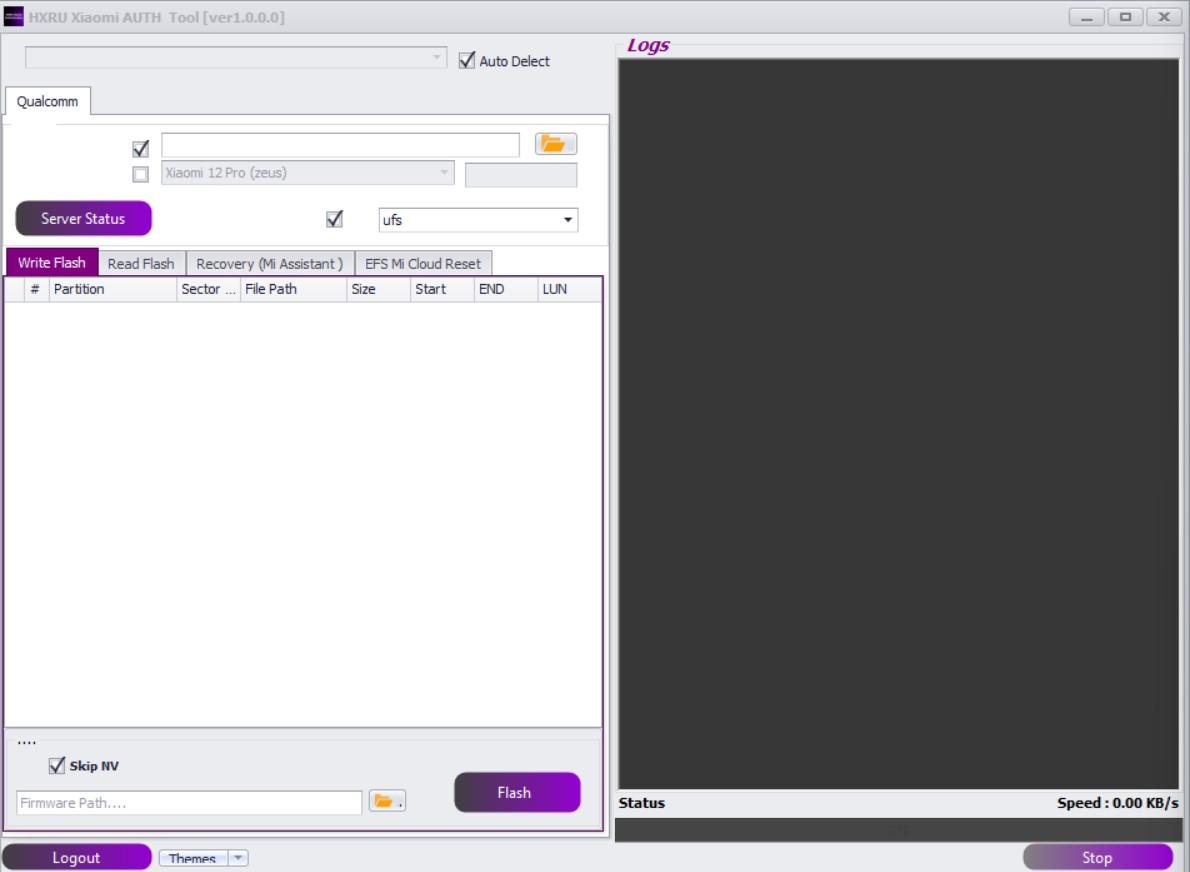Expand the Xiaomi 12 Pro (zeus) model dropdown

pos(307,173)
